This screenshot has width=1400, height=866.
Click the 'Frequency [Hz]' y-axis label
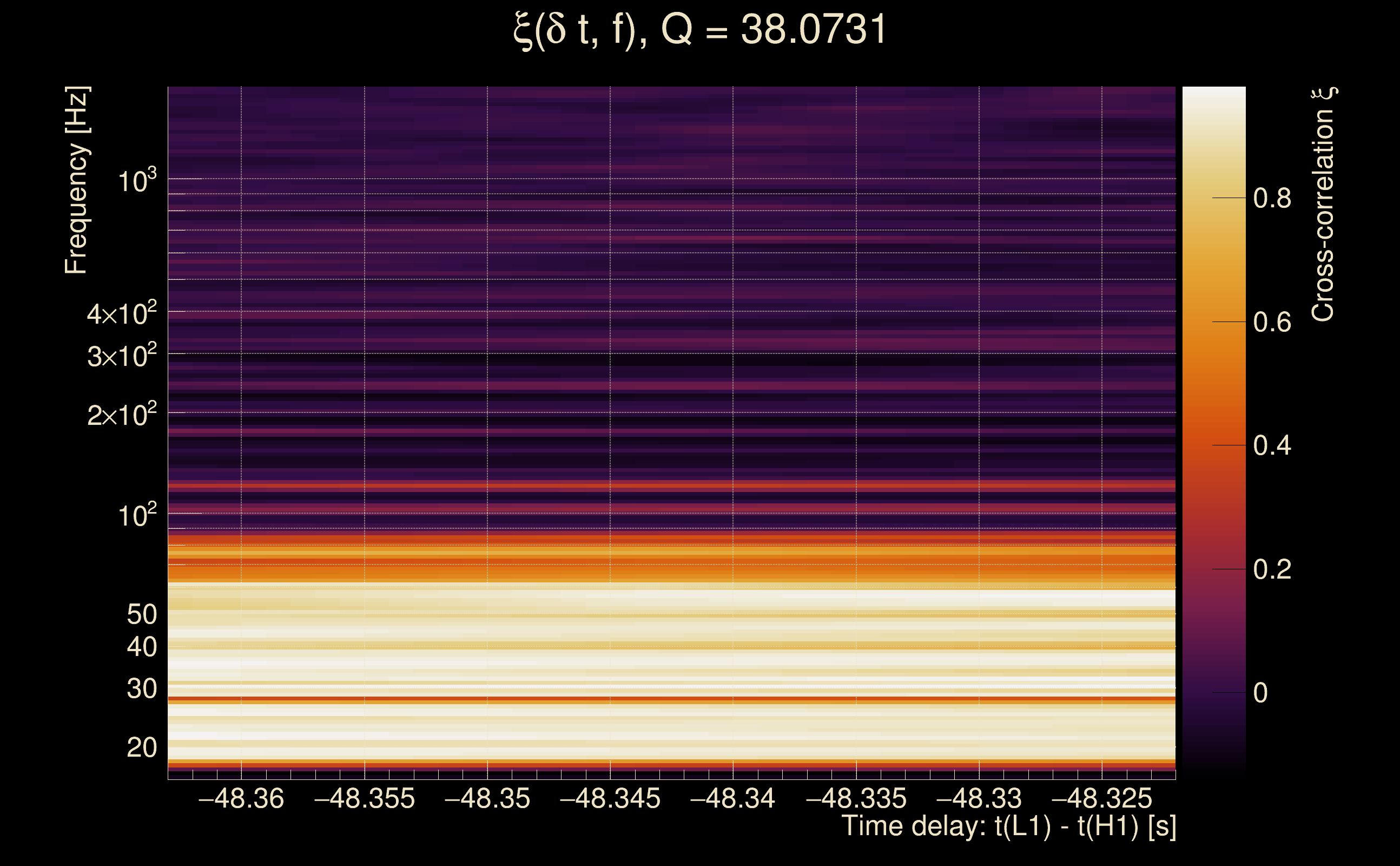tap(77, 180)
